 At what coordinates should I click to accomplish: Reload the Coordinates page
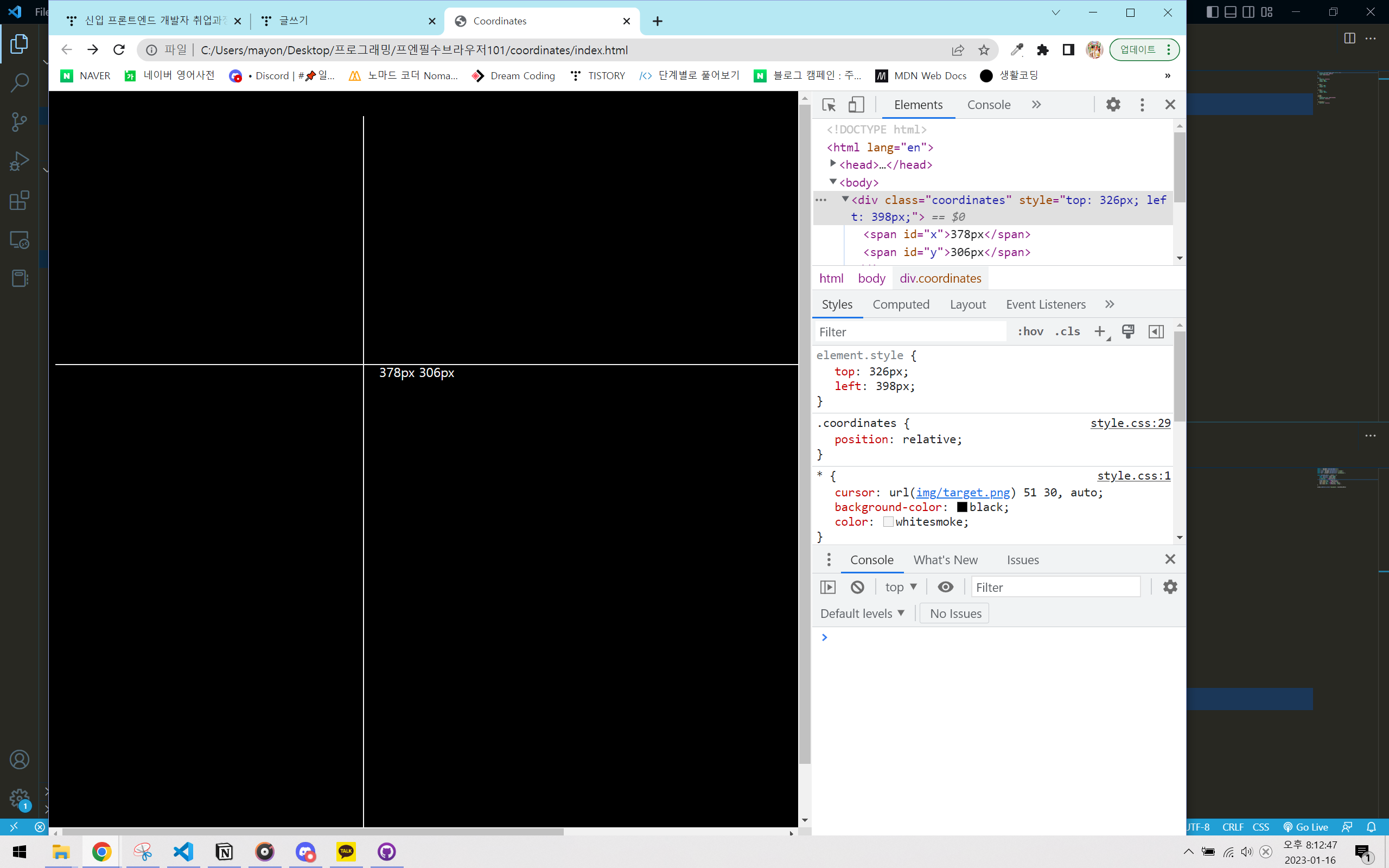[119, 50]
